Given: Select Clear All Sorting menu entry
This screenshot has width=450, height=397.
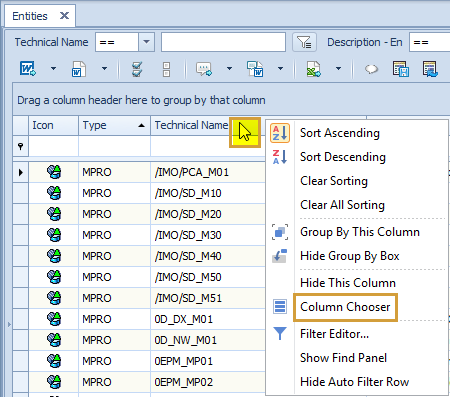Looking at the screenshot, I should [x=342, y=205].
